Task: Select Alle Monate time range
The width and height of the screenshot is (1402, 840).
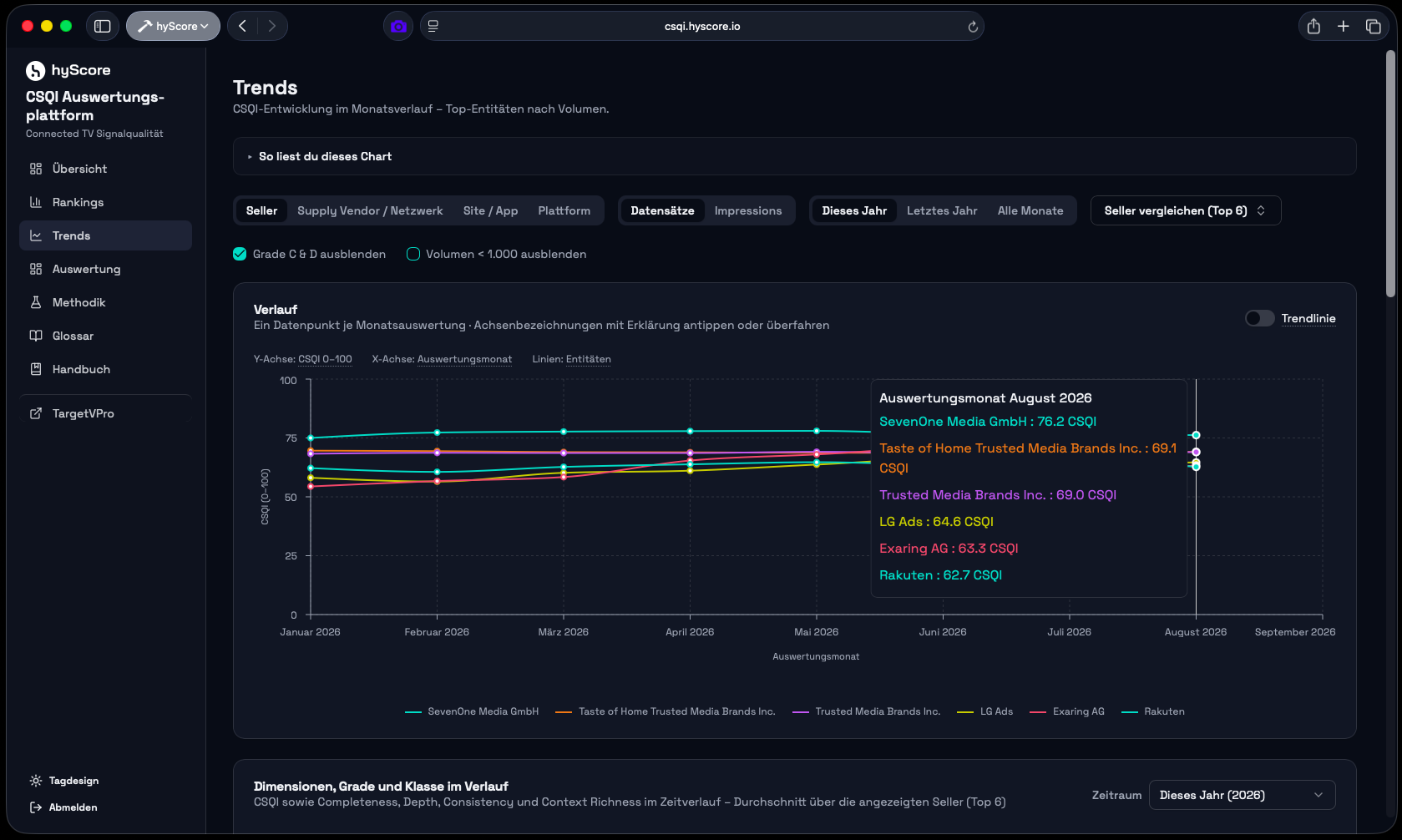Action: pyautogui.click(x=1030, y=210)
